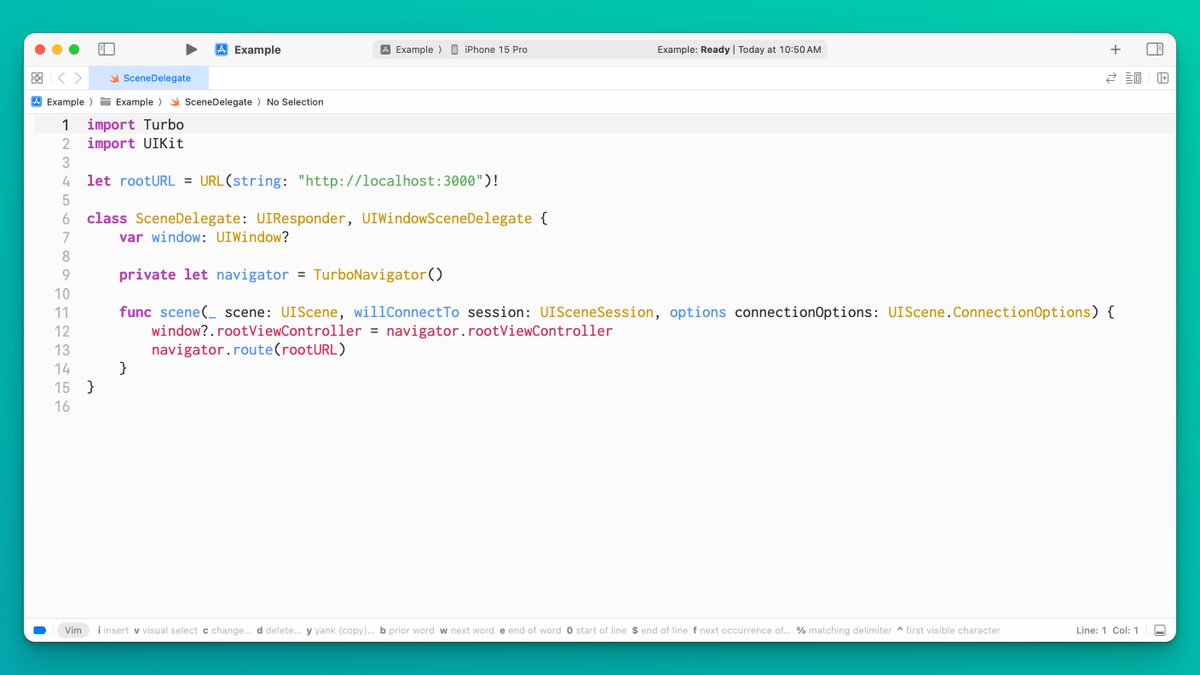Open the code review arrows button

click(x=1111, y=78)
